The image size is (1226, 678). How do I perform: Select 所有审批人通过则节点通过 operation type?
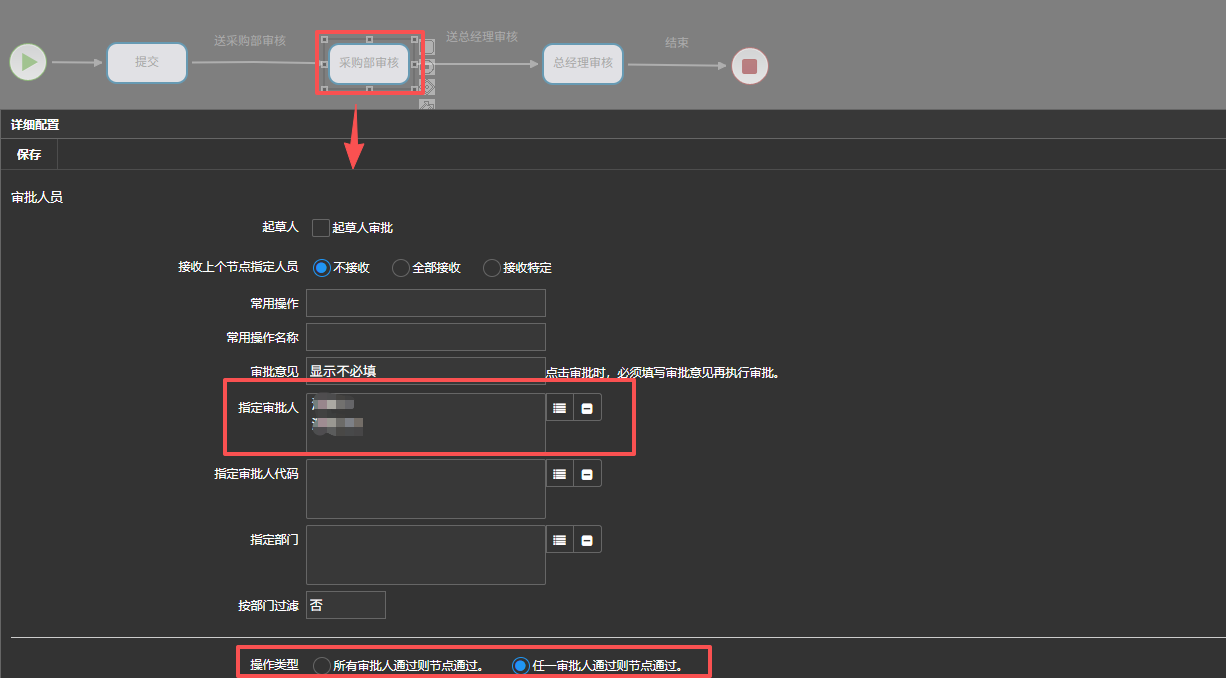coord(322,666)
